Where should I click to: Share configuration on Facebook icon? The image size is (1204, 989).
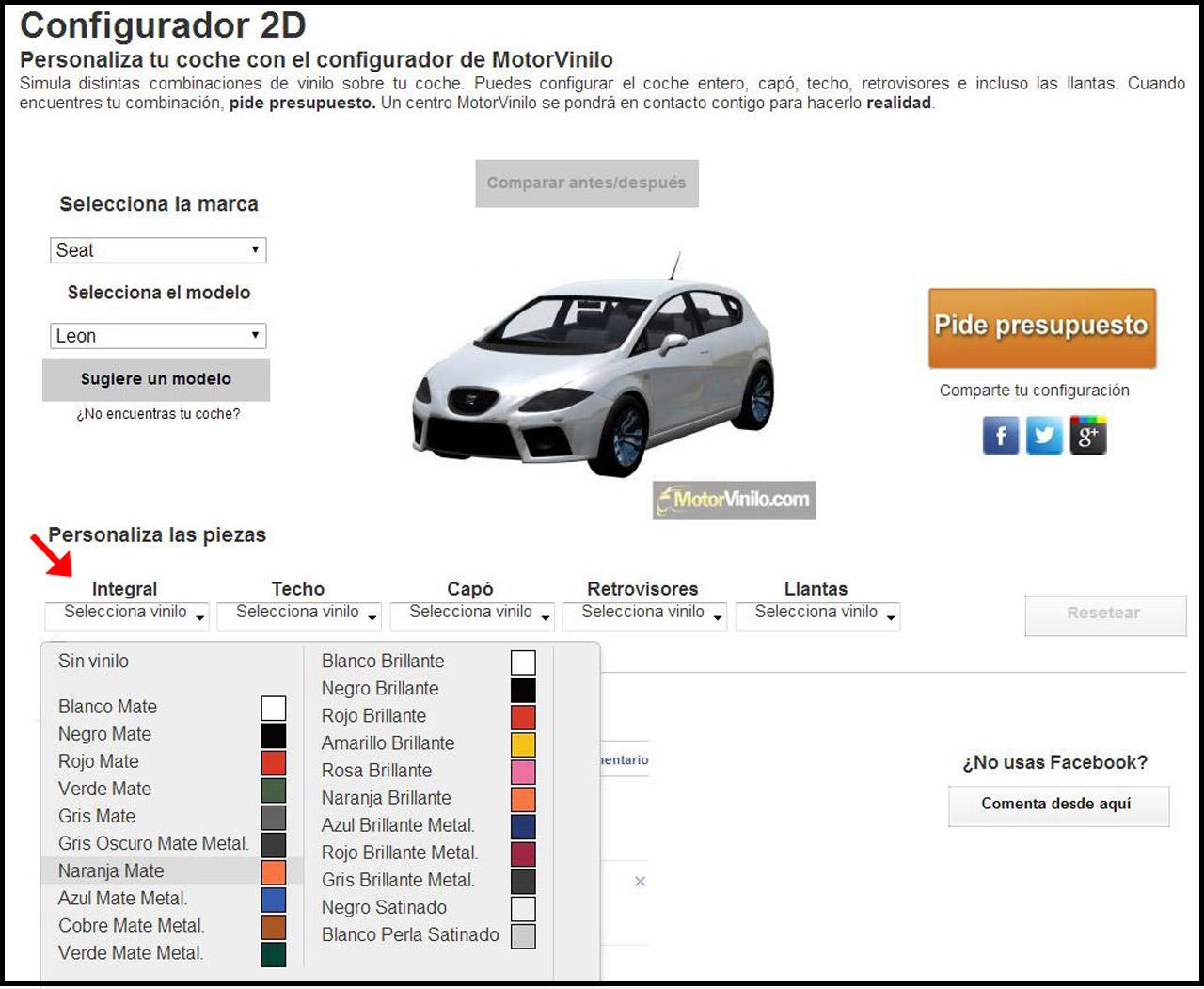coord(1001,436)
